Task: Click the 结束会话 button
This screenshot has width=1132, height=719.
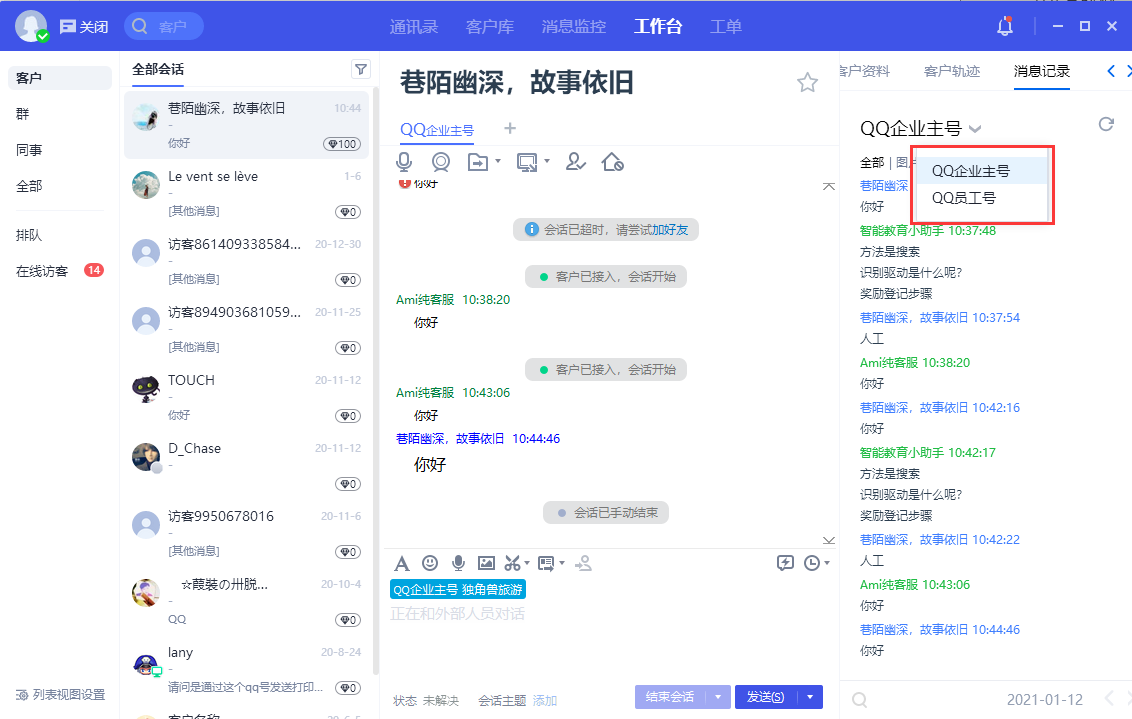Action: [669, 697]
